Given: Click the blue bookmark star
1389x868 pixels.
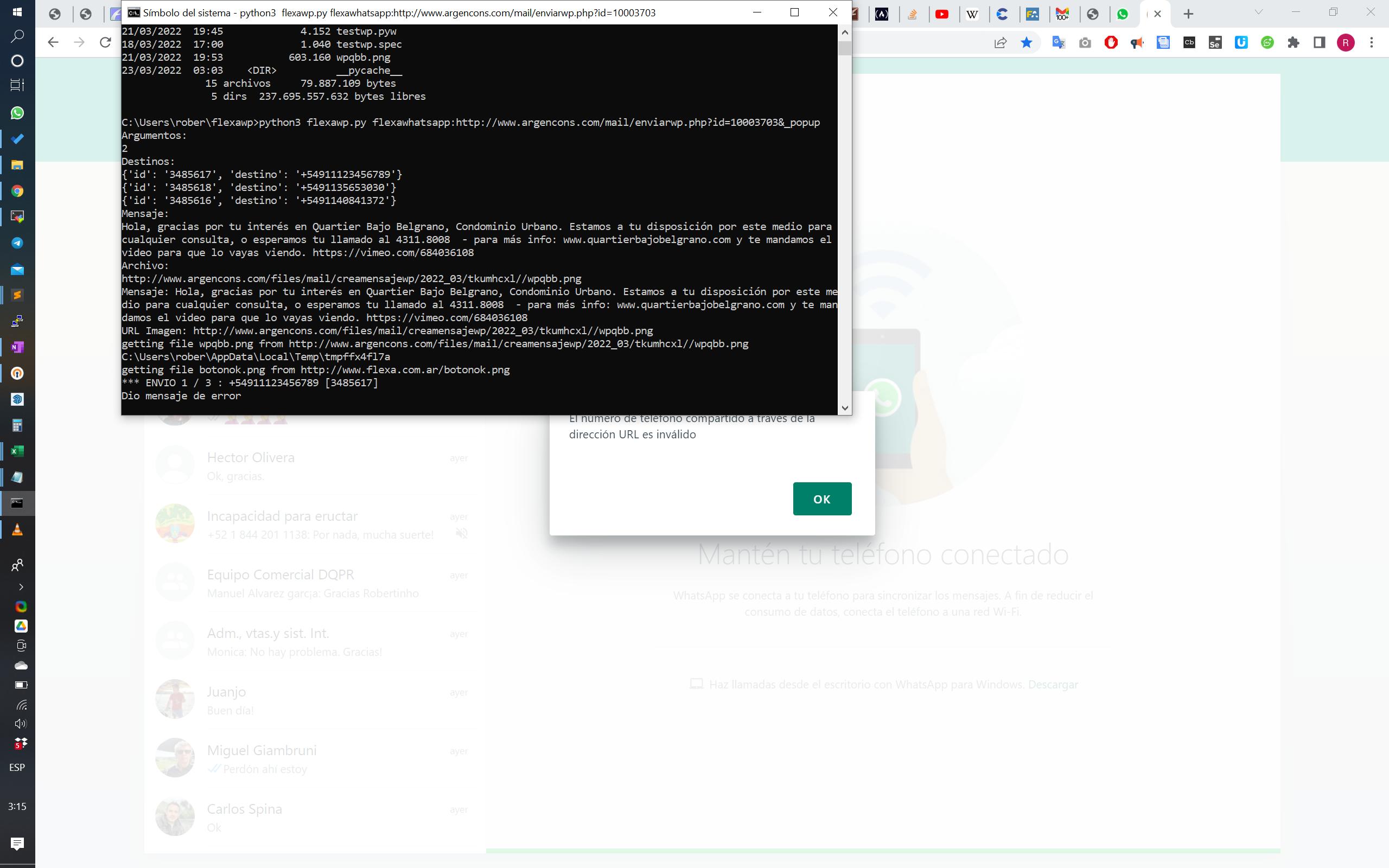Looking at the screenshot, I should click(x=1027, y=42).
